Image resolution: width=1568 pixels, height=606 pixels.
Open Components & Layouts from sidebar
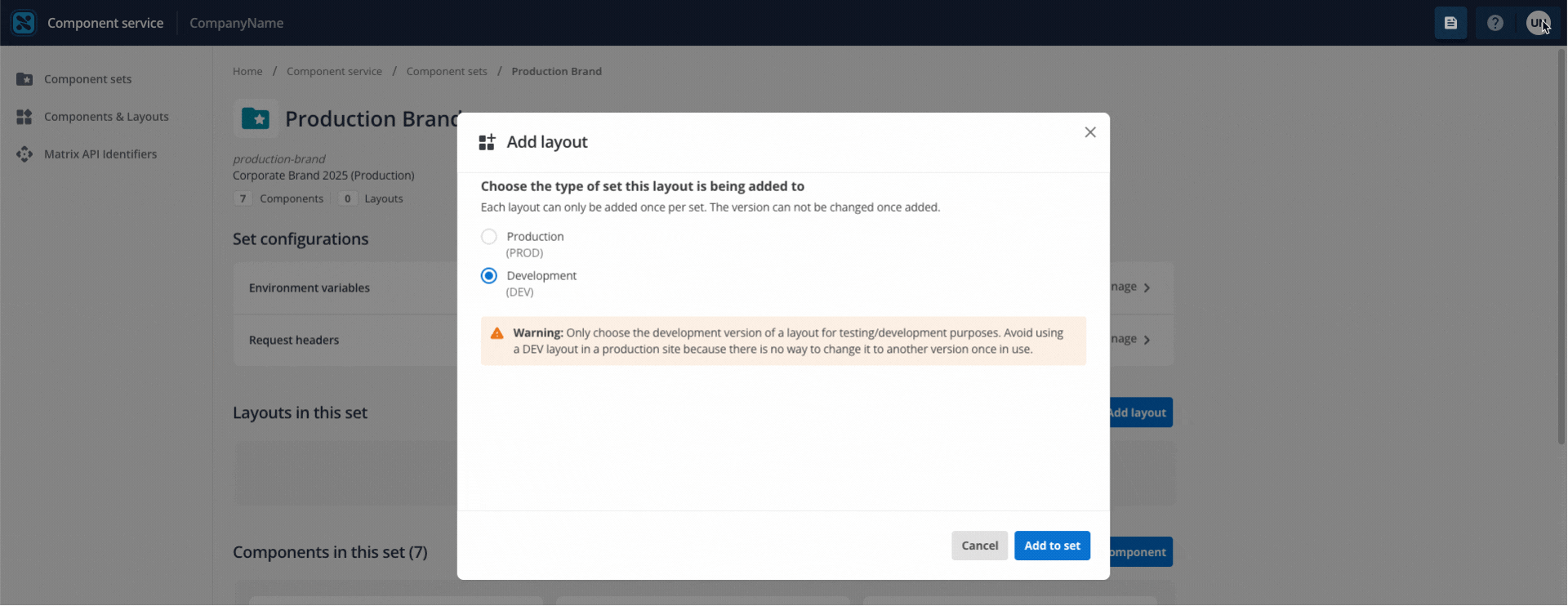(106, 117)
